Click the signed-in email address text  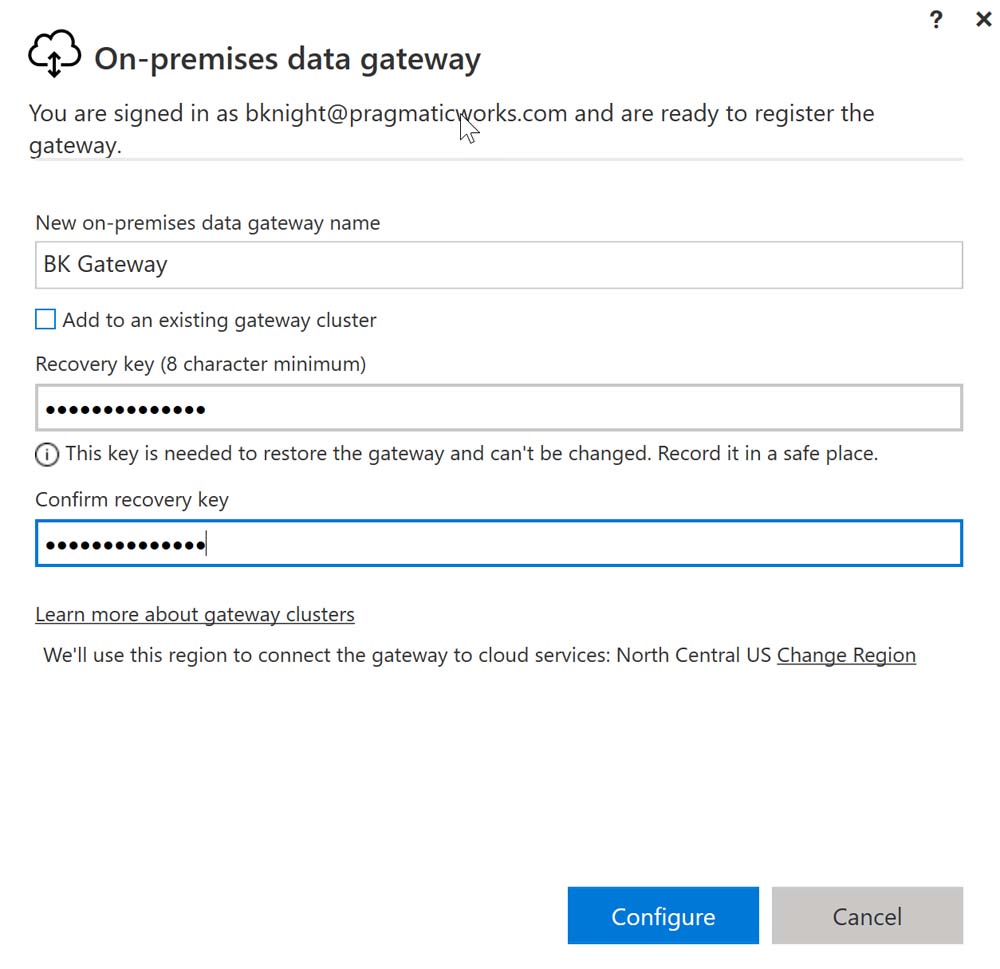pyautogui.click(x=406, y=113)
